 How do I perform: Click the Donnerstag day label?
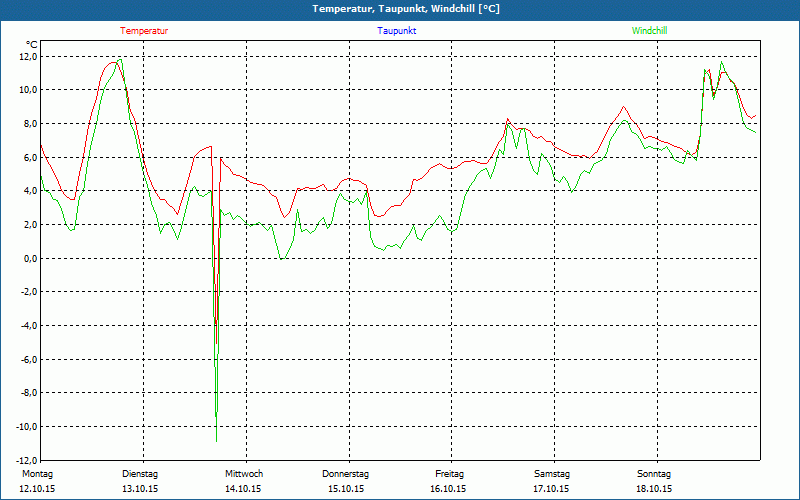point(345,474)
